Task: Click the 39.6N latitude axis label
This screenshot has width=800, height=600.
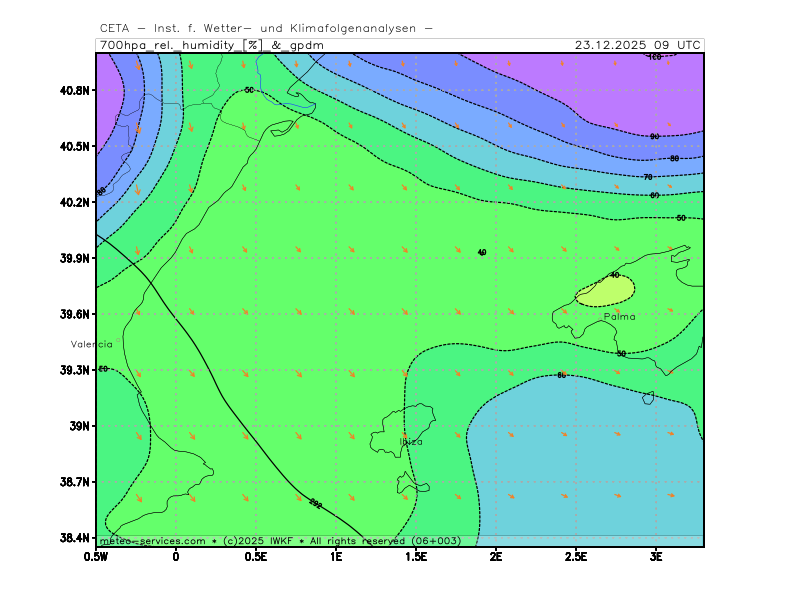Action: (74, 314)
